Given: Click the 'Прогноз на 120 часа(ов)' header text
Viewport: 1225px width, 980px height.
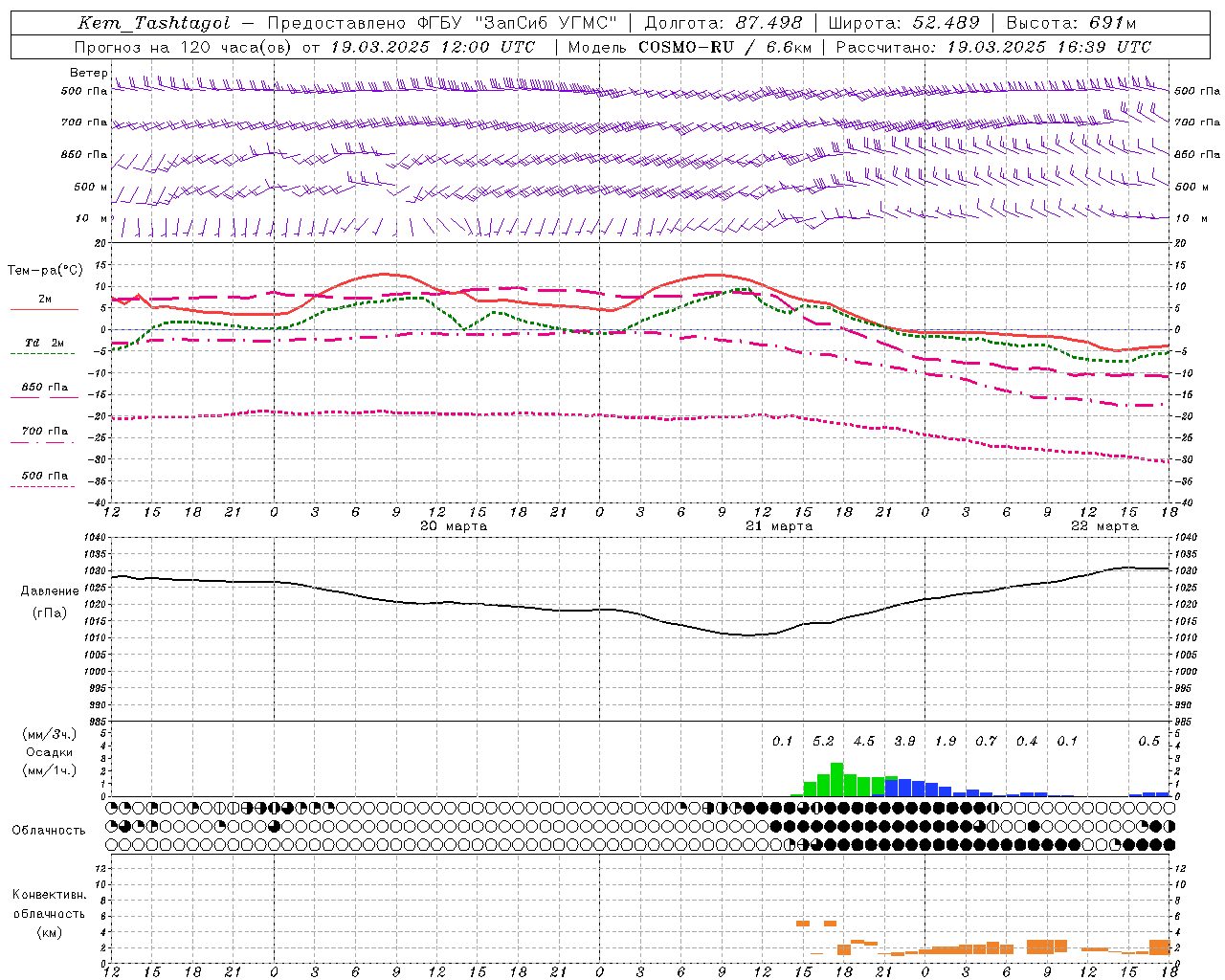Looking at the screenshot, I should click(185, 46).
